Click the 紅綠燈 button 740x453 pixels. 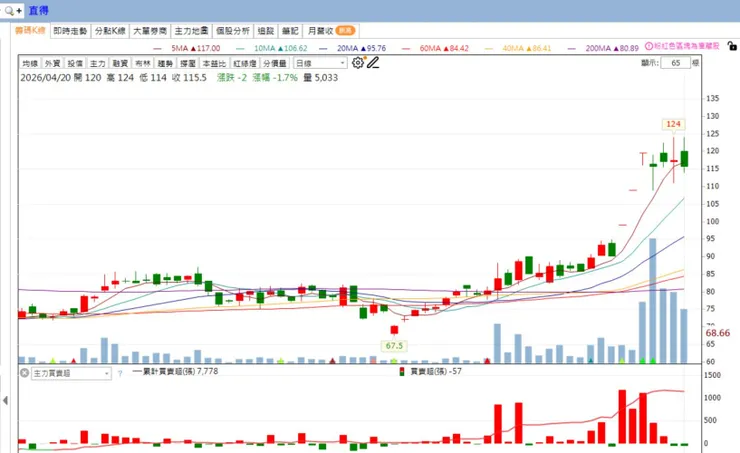point(244,63)
